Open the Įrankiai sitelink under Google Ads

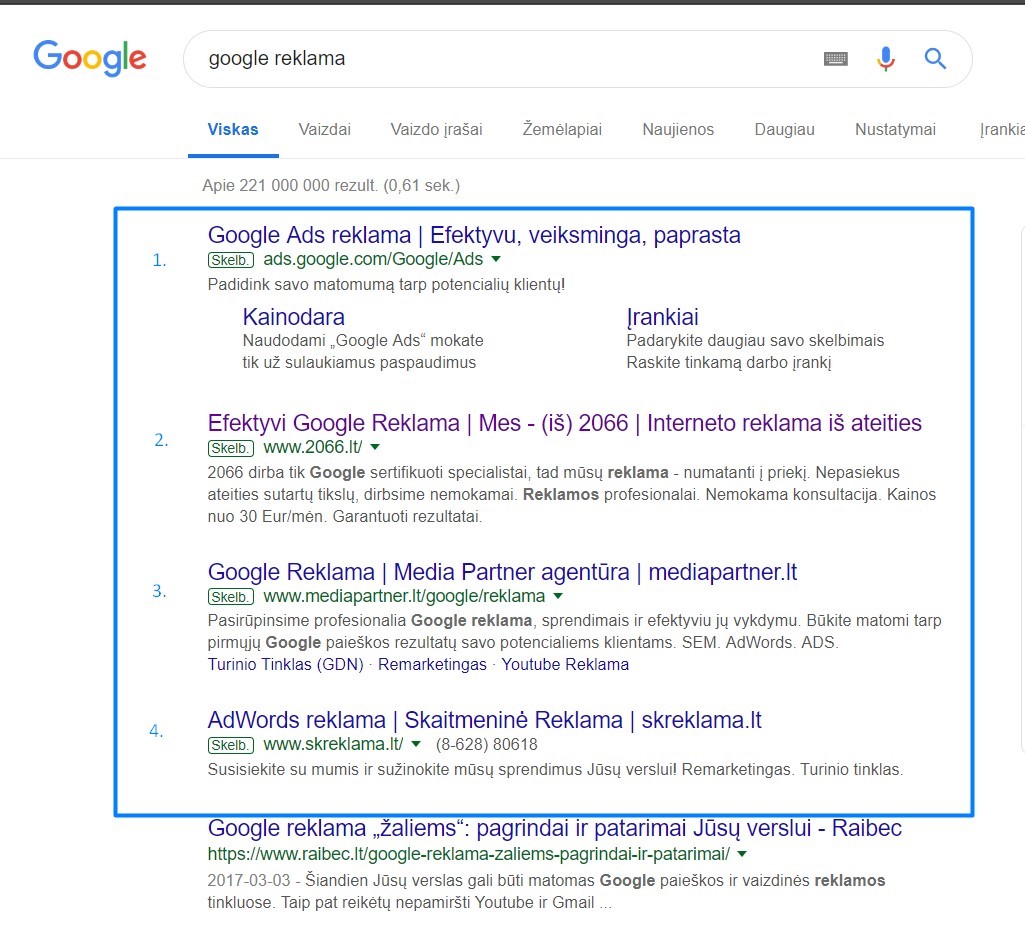[x=662, y=317]
